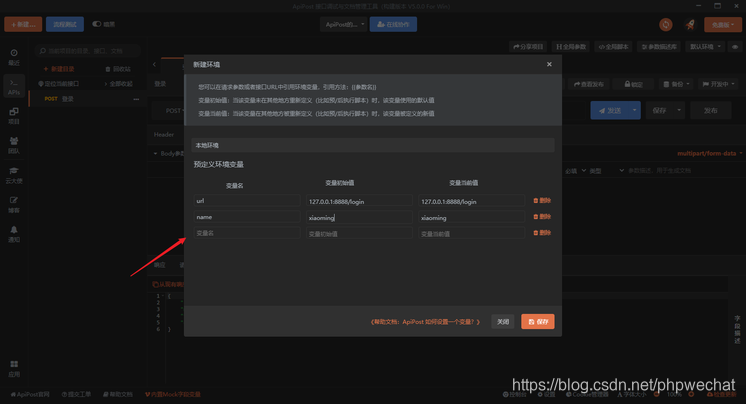
Task: Click the url variable name field
Action: pos(247,201)
